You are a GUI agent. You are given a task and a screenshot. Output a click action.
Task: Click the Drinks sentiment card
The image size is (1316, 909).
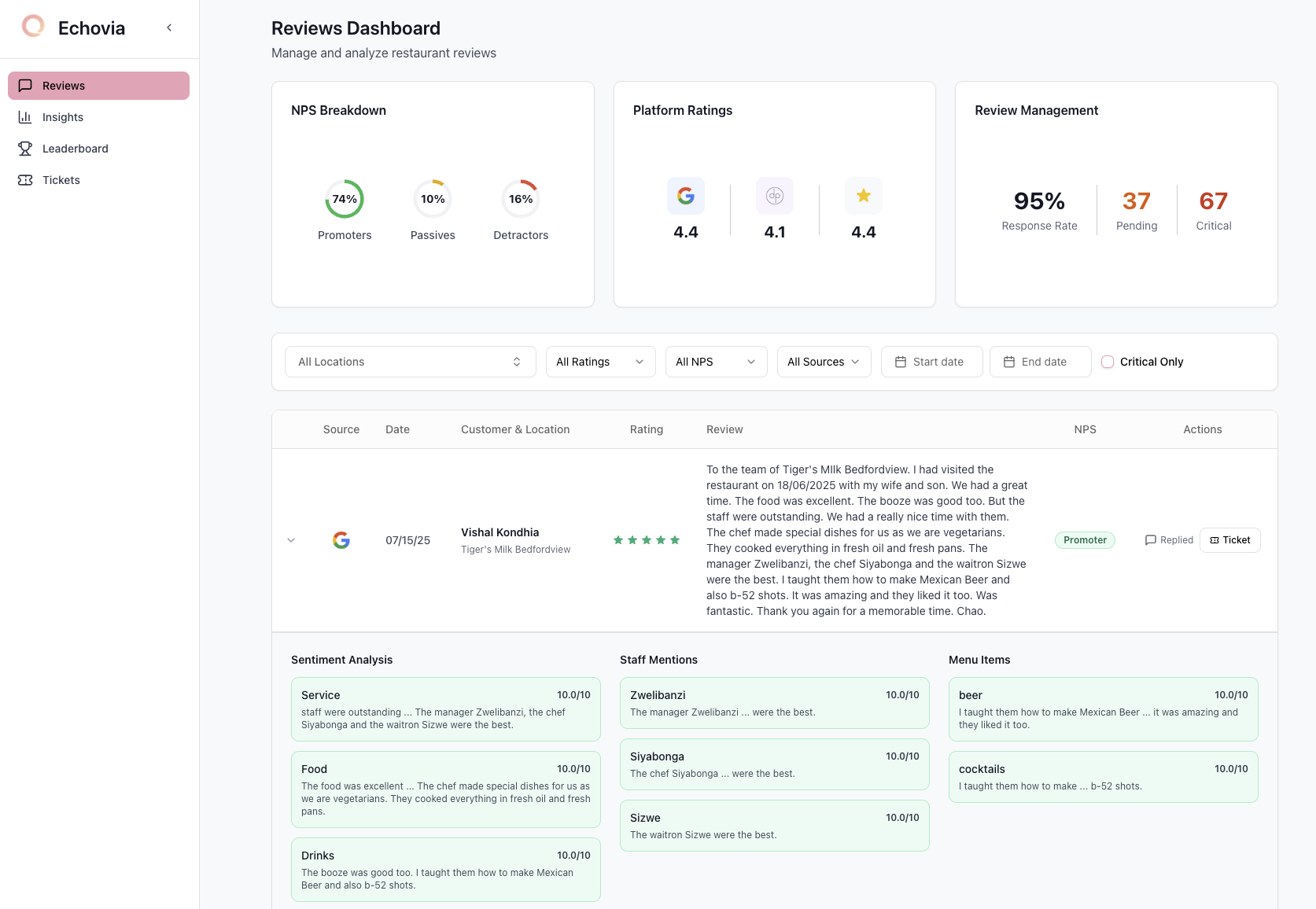coord(446,870)
